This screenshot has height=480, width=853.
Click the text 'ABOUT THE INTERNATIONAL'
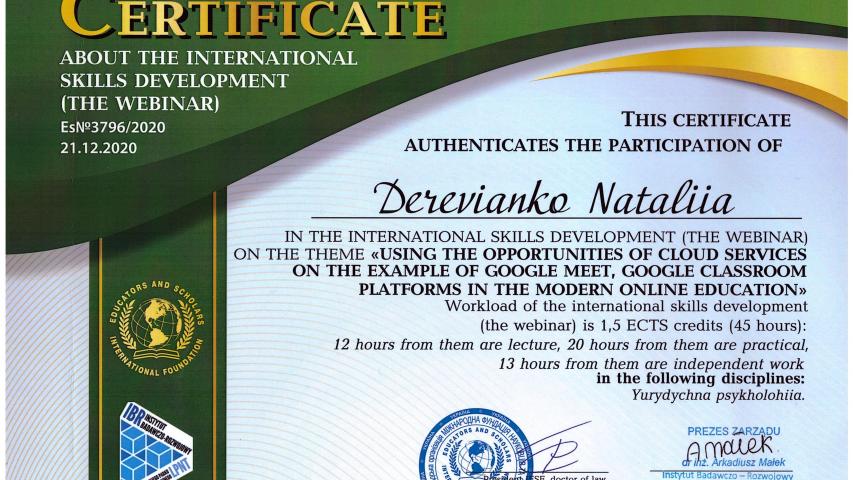(208, 58)
